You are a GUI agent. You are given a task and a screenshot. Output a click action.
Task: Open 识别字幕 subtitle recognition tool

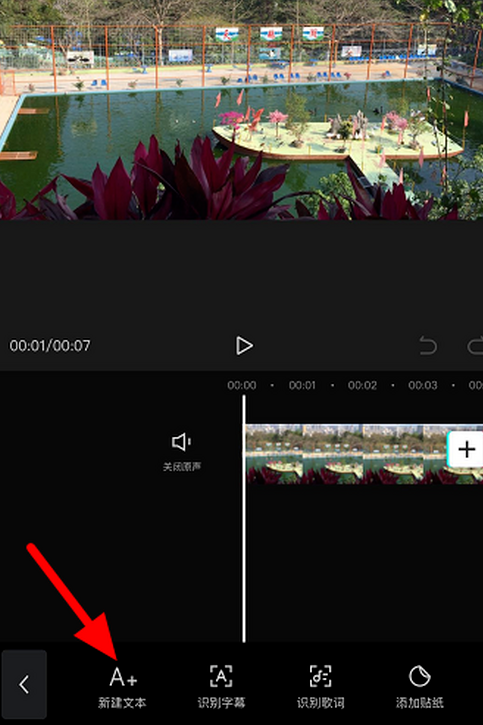coord(221,676)
